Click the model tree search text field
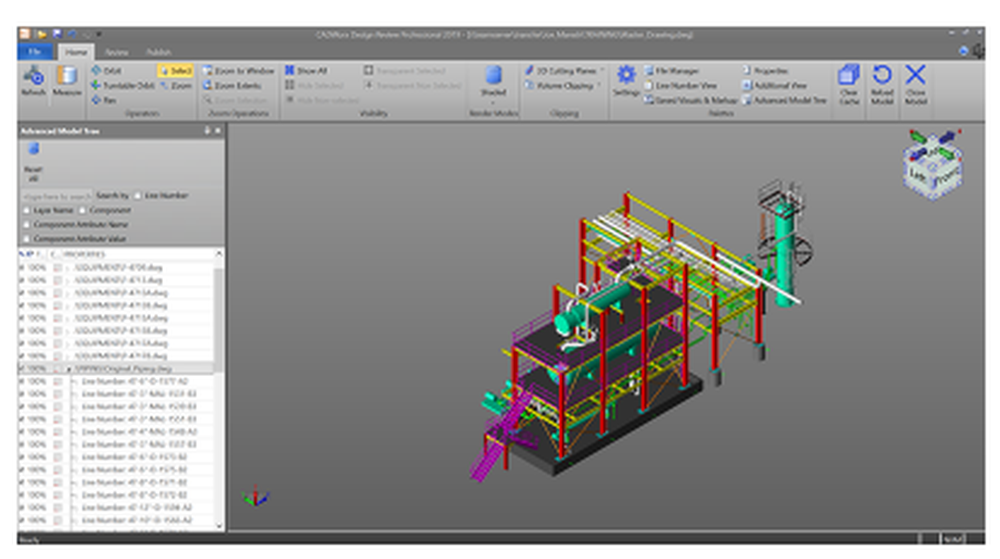Image resolution: width=1000 pixels, height=559 pixels. pos(57,196)
